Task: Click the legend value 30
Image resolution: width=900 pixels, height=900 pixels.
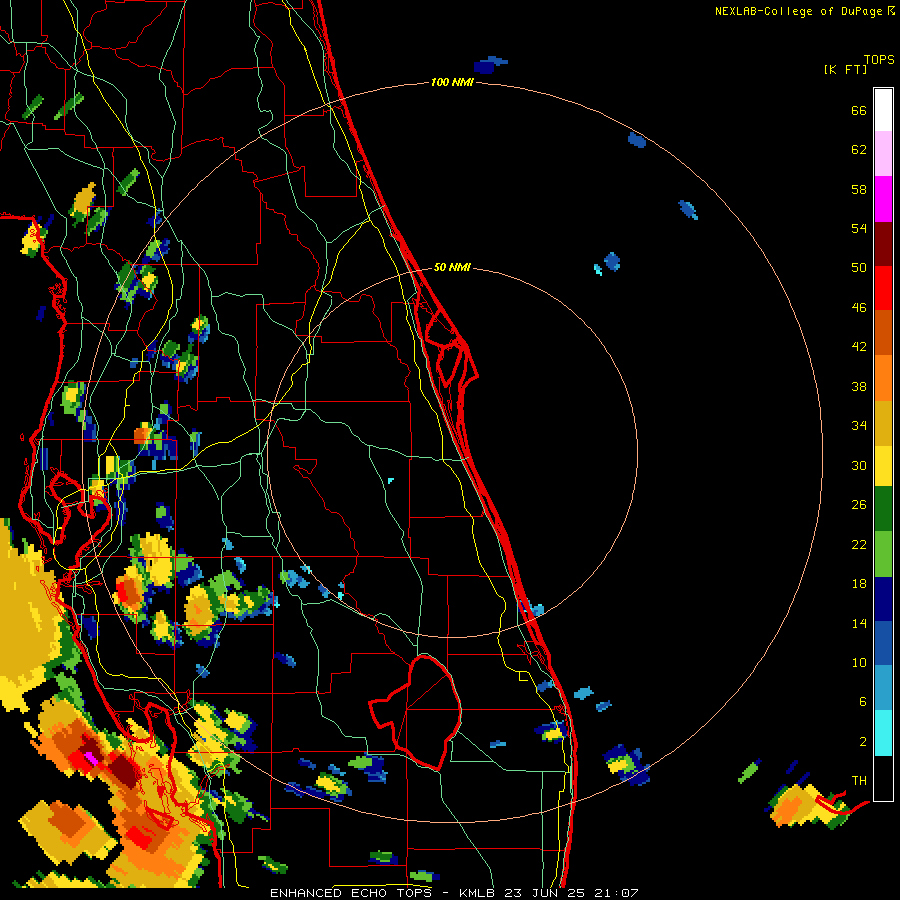Action: click(x=859, y=465)
